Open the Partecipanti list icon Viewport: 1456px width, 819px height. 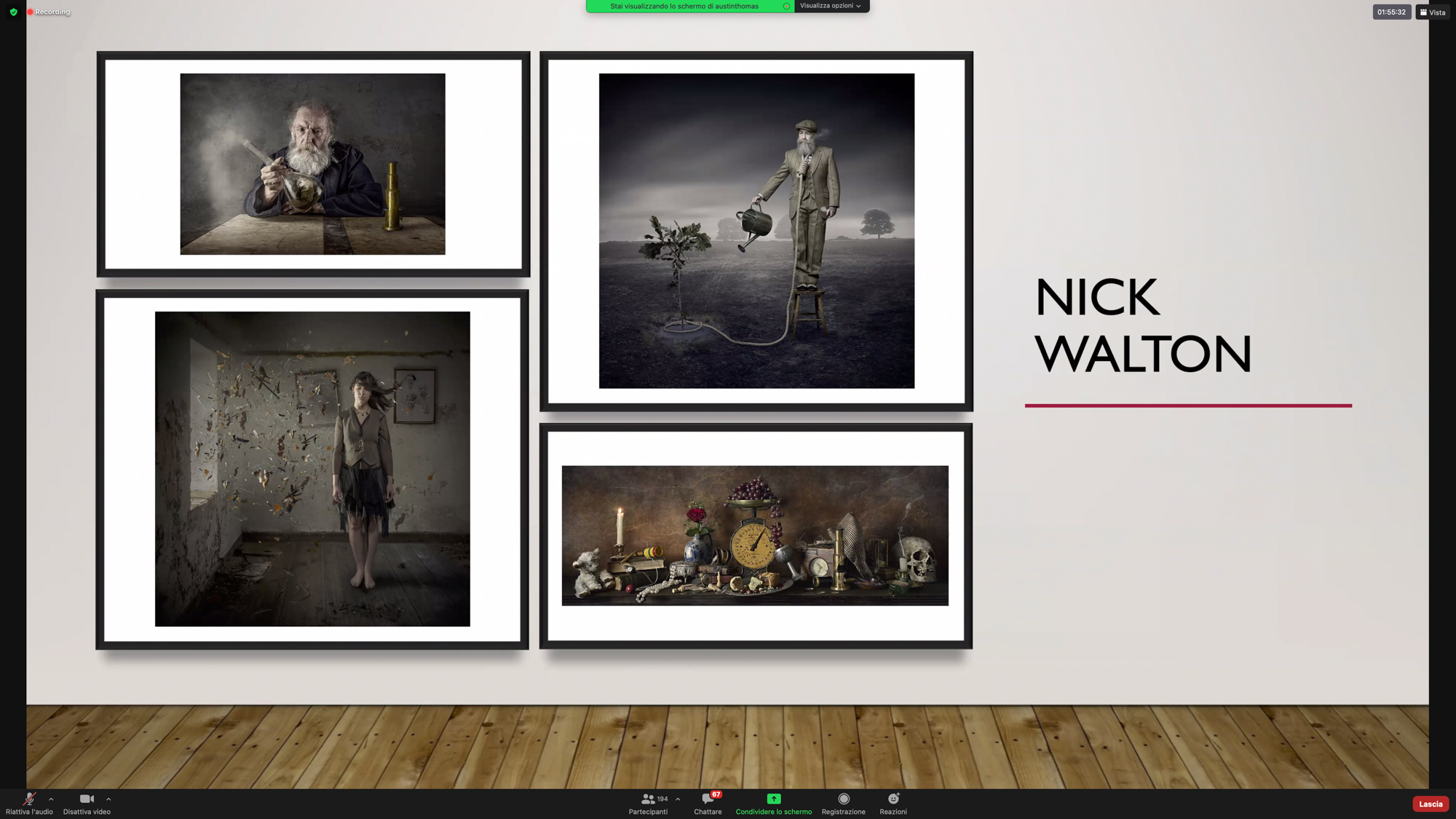pos(647,799)
